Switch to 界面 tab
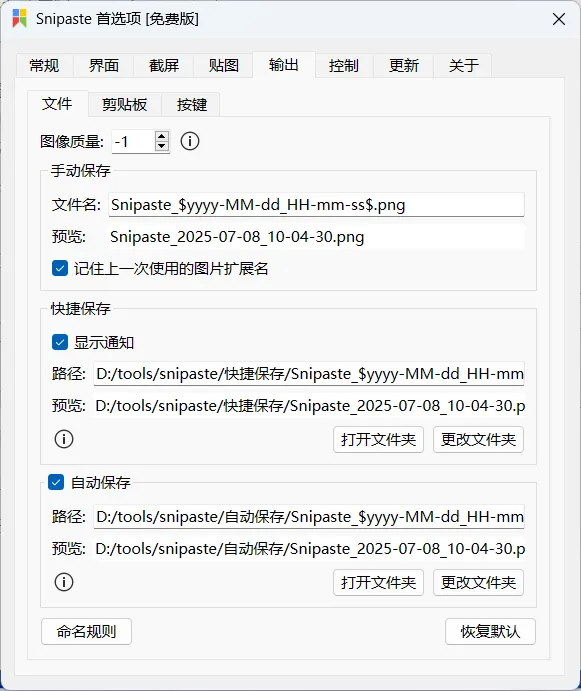The height and width of the screenshot is (691, 581). (x=104, y=66)
